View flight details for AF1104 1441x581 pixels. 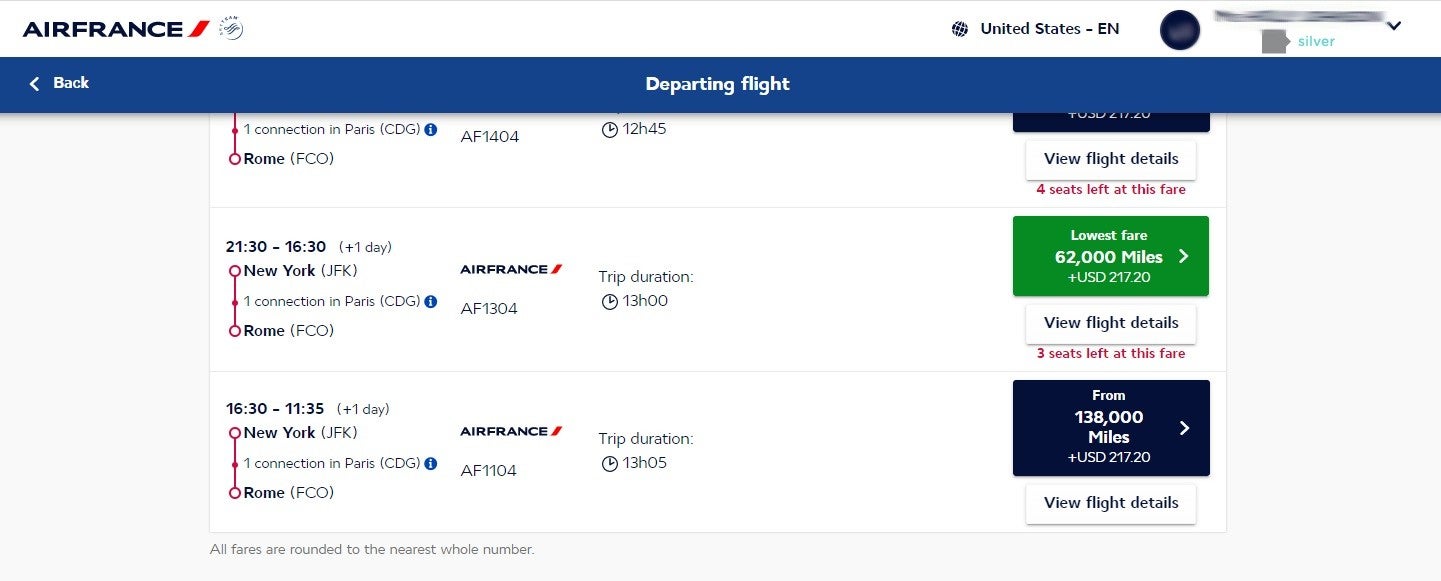(1110, 503)
